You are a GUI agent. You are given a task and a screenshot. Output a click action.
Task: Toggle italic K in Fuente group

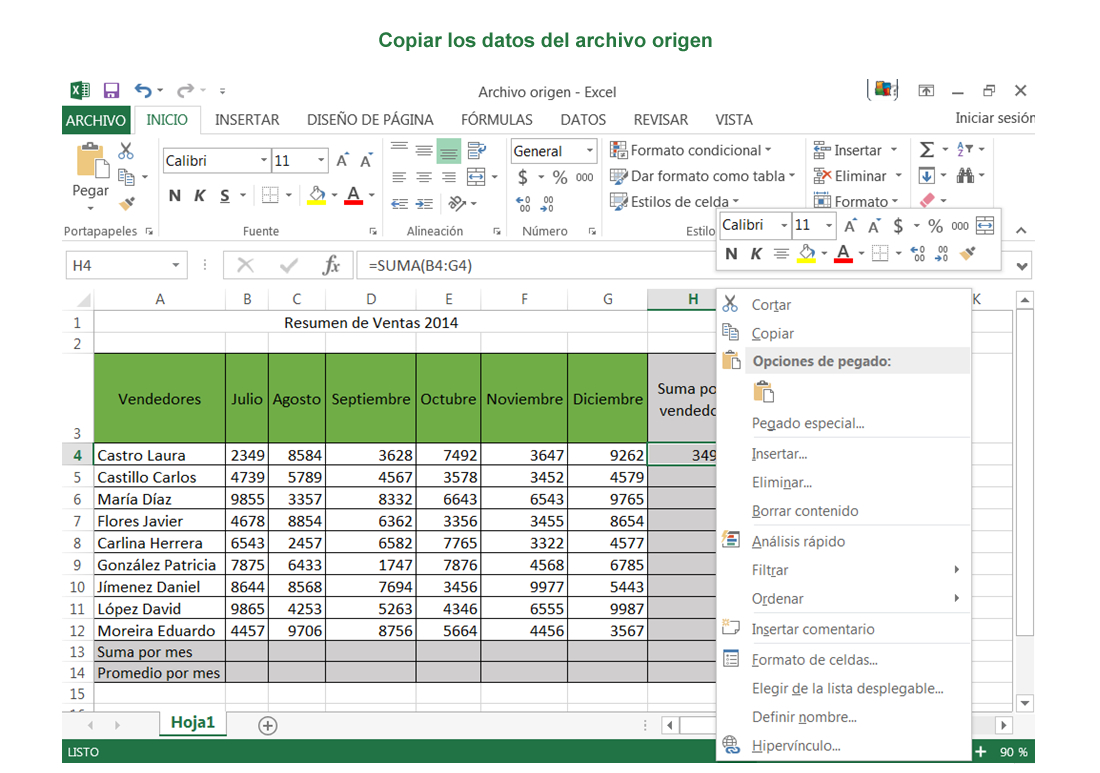click(x=200, y=196)
